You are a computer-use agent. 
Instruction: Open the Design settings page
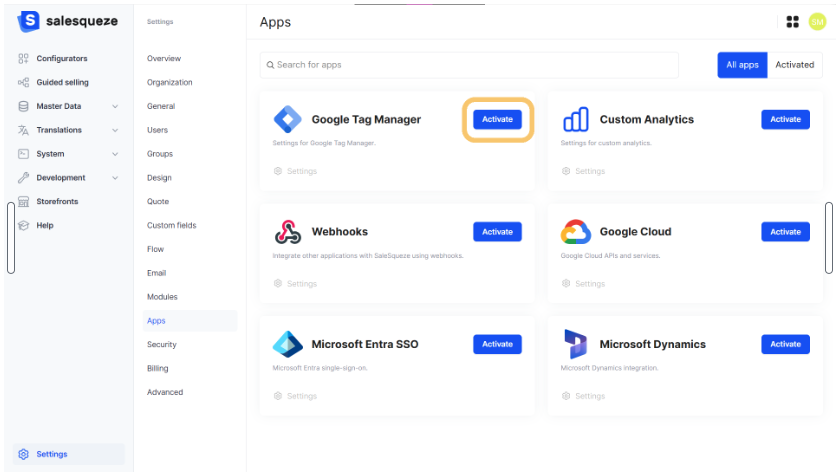[159, 177]
